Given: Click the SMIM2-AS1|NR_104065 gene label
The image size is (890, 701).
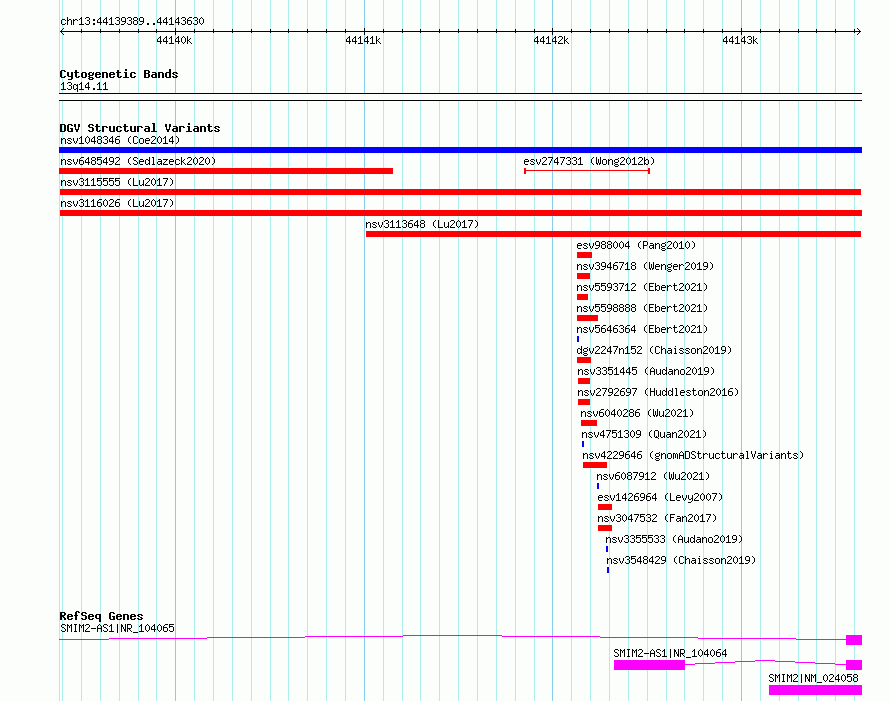Looking at the screenshot, I should 117,628.
